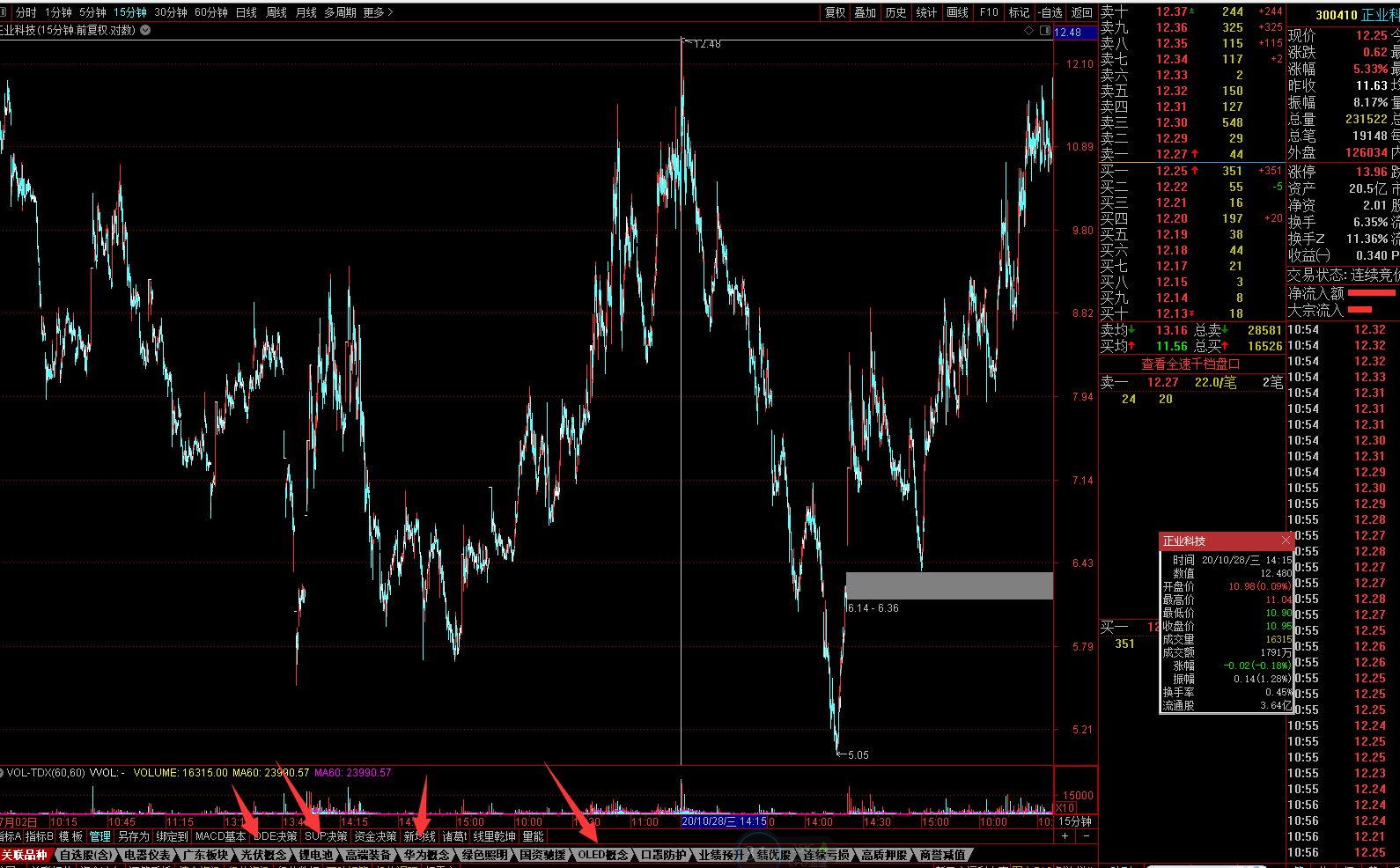Select the 指标A indicator tab
1400x868 pixels.
11,836
